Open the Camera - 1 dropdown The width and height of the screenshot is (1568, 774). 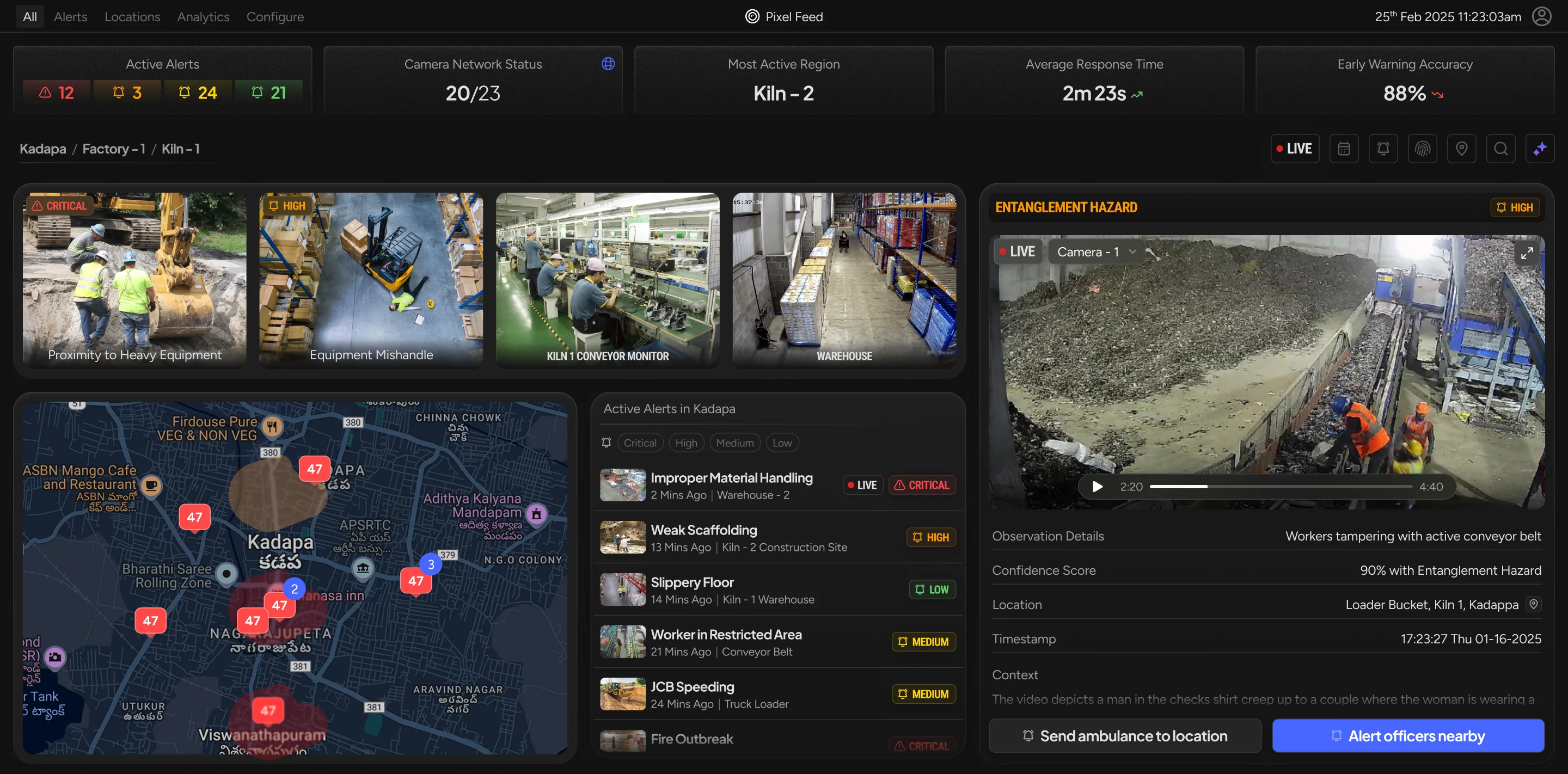tap(1094, 251)
